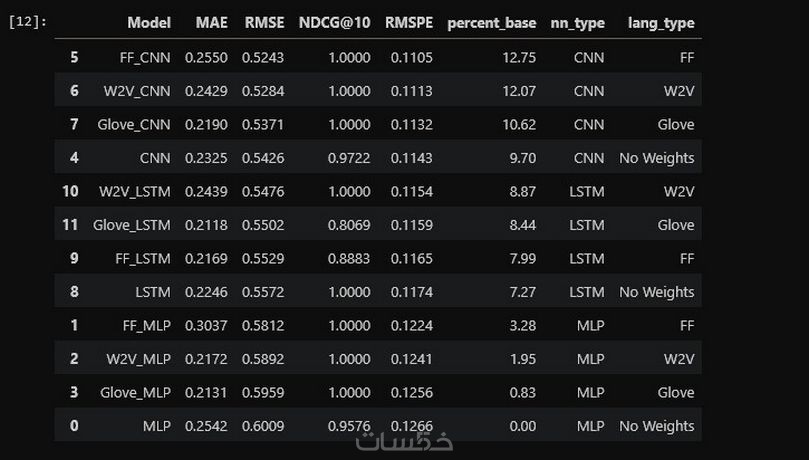This screenshot has height=460, width=809.
Task: Select the NDCG@10 column header
Action: point(334,23)
